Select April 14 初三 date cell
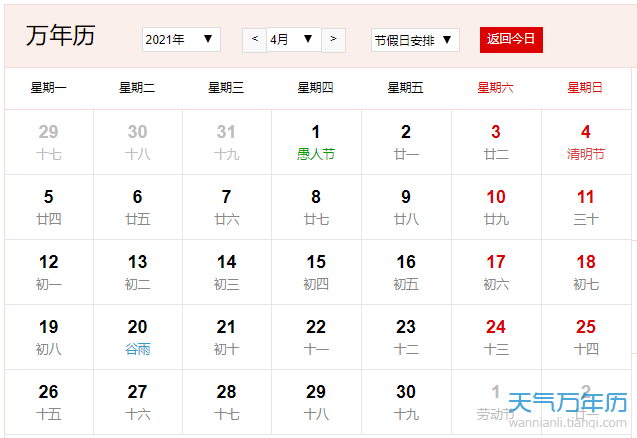This screenshot has height=438, width=637. point(227,272)
